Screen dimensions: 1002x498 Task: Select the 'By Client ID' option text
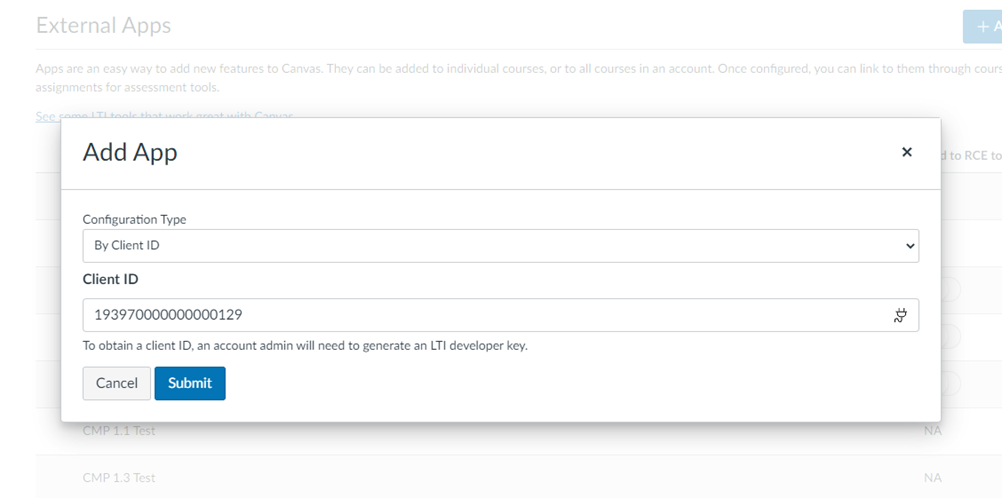127,245
